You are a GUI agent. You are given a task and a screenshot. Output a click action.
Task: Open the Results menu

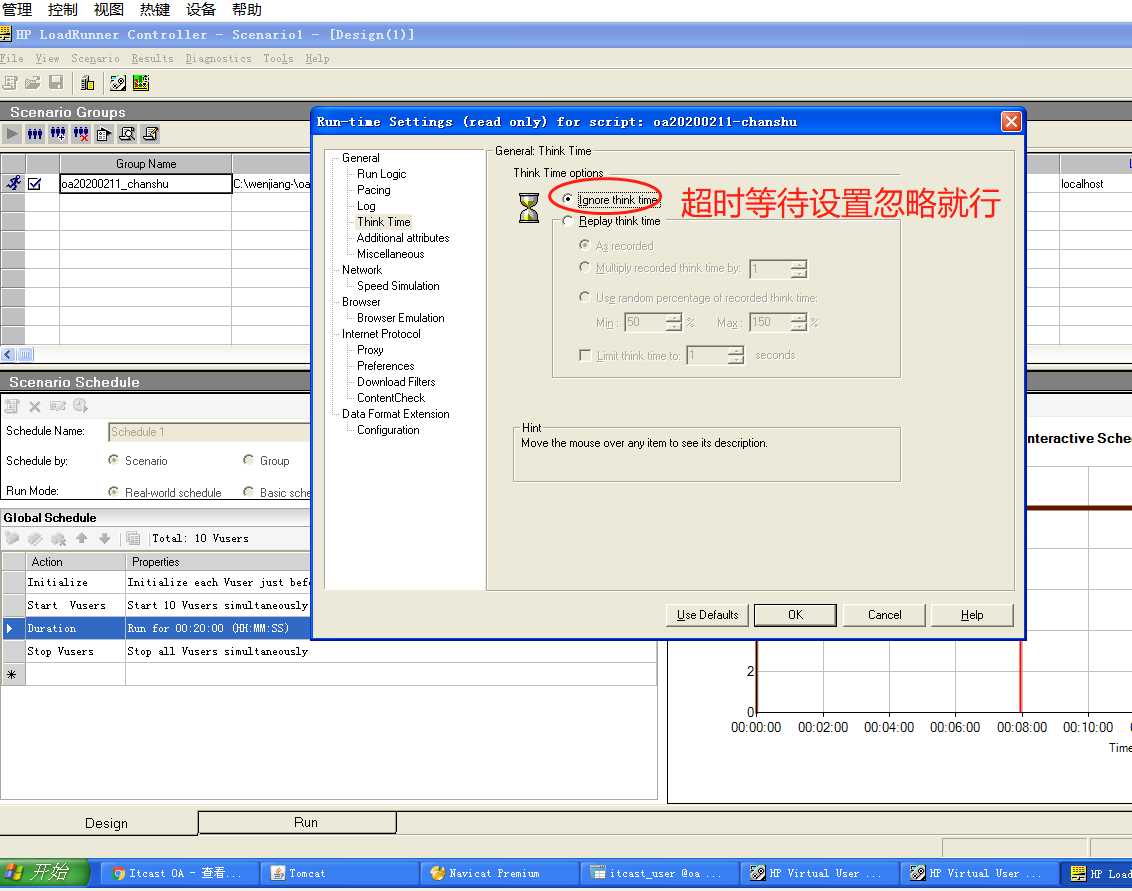pos(152,58)
